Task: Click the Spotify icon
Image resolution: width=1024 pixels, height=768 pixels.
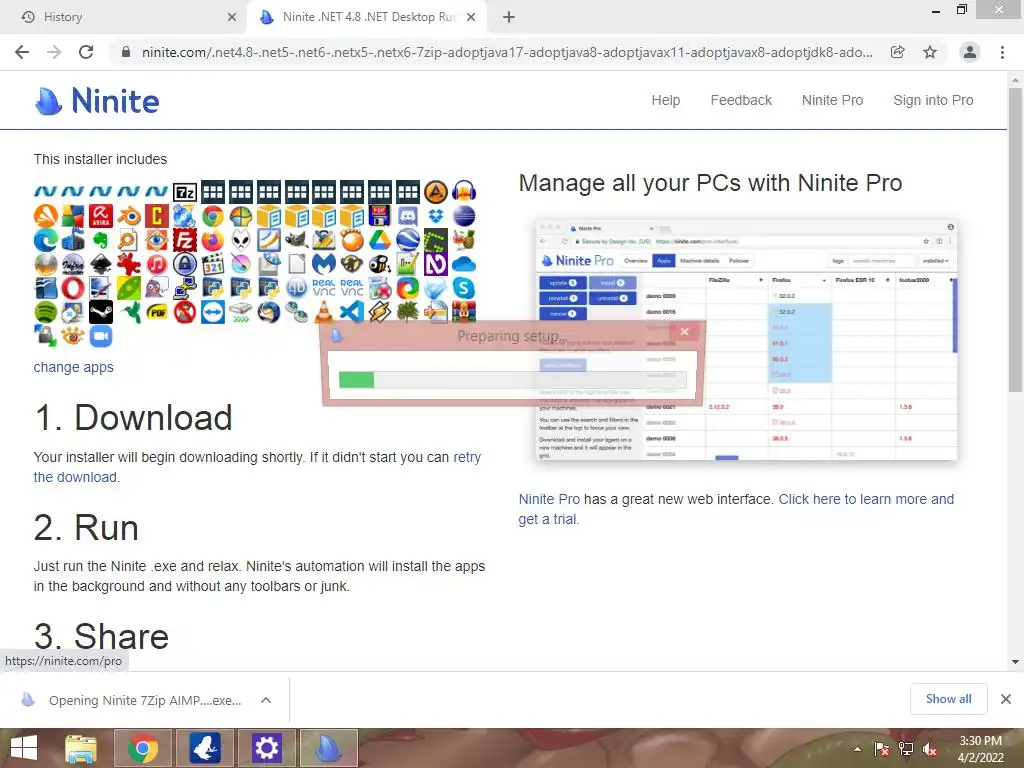Action: pos(46,312)
